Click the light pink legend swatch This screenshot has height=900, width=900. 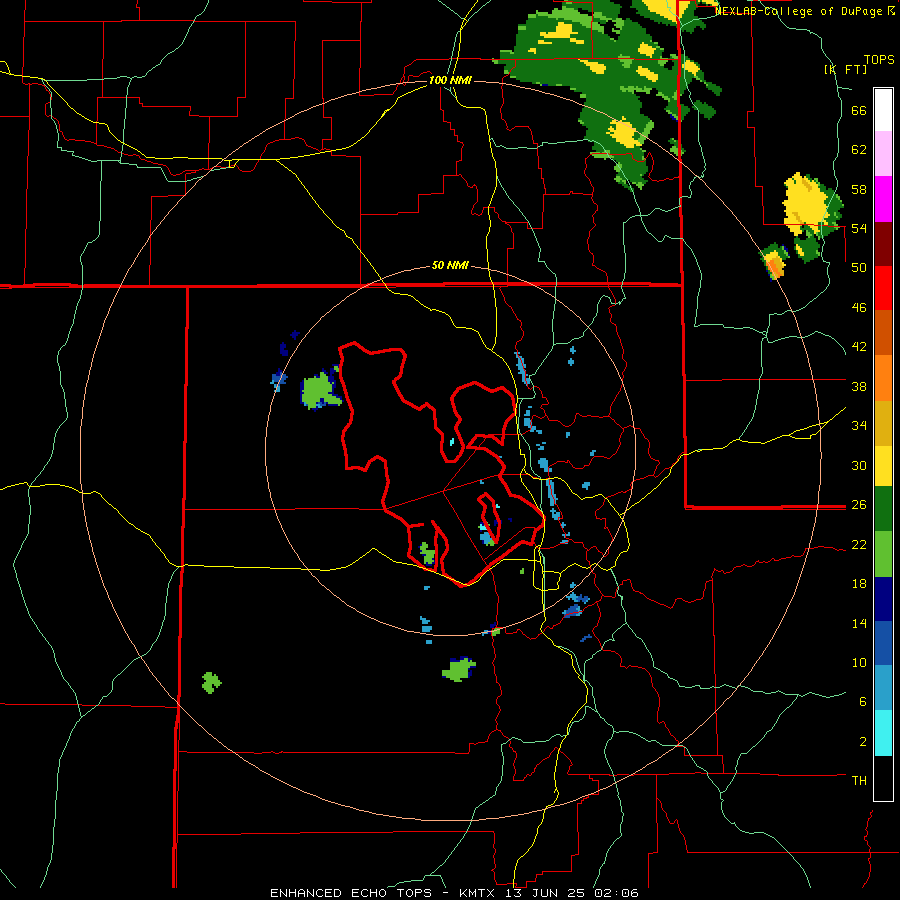click(x=883, y=154)
